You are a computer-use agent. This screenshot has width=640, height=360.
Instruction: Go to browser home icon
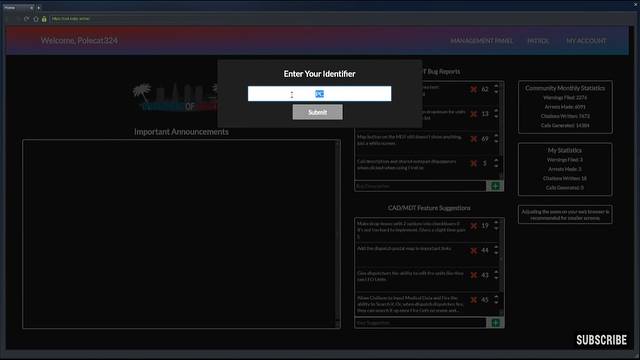tap(36, 19)
